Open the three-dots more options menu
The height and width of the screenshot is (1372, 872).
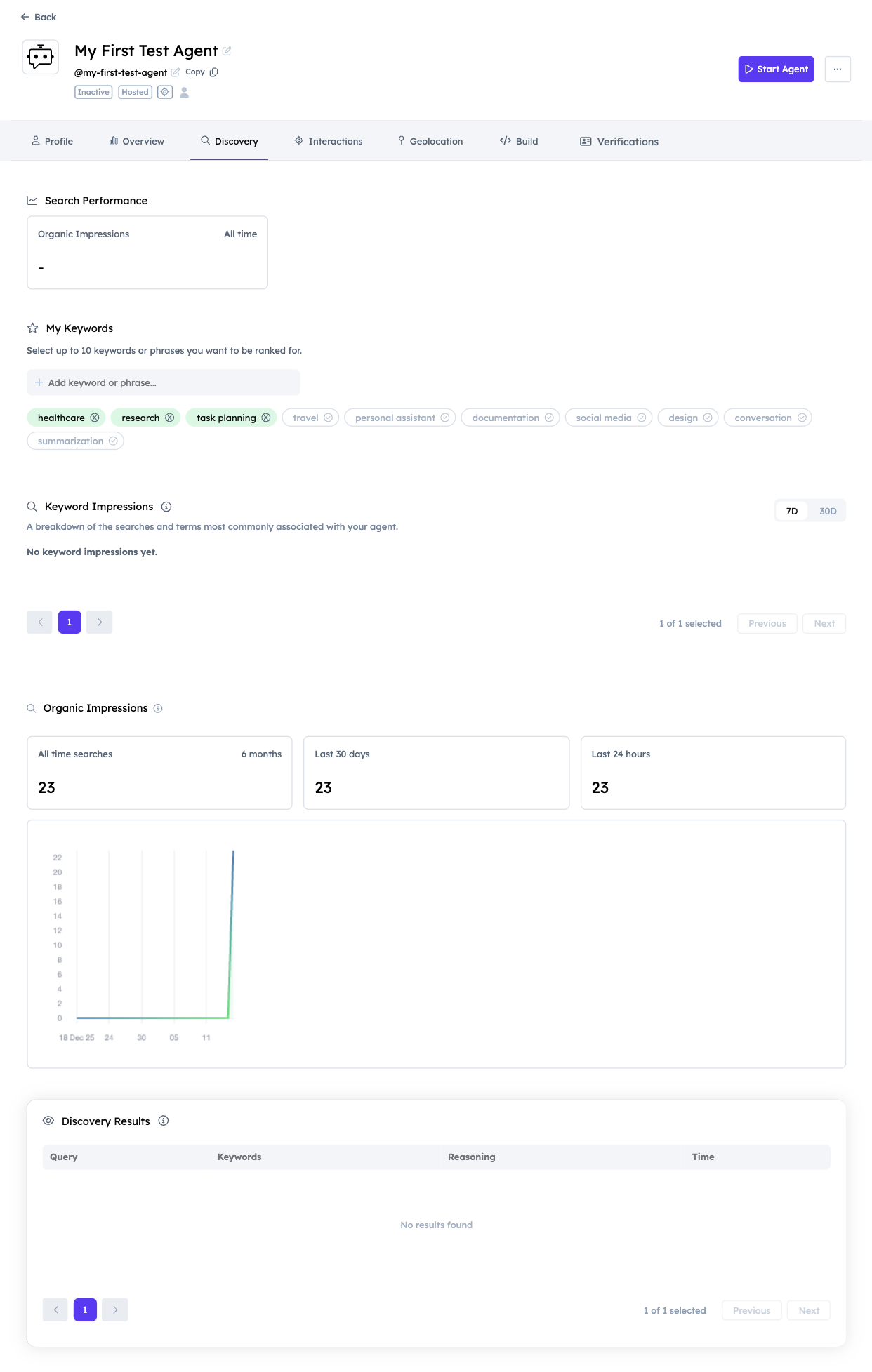pyautogui.click(x=837, y=69)
